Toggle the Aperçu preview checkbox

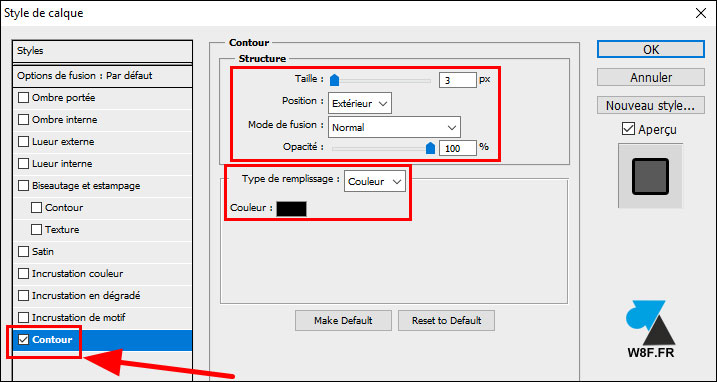628,129
